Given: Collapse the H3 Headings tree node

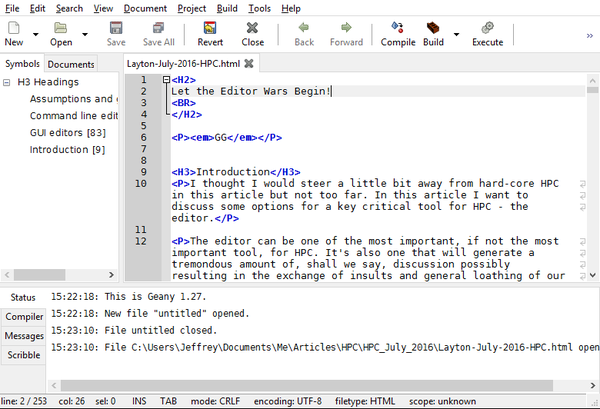Looking at the screenshot, I should click(x=7, y=82).
